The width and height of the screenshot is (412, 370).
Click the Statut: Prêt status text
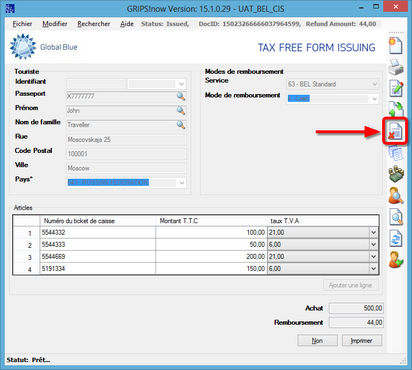(28, 360)
